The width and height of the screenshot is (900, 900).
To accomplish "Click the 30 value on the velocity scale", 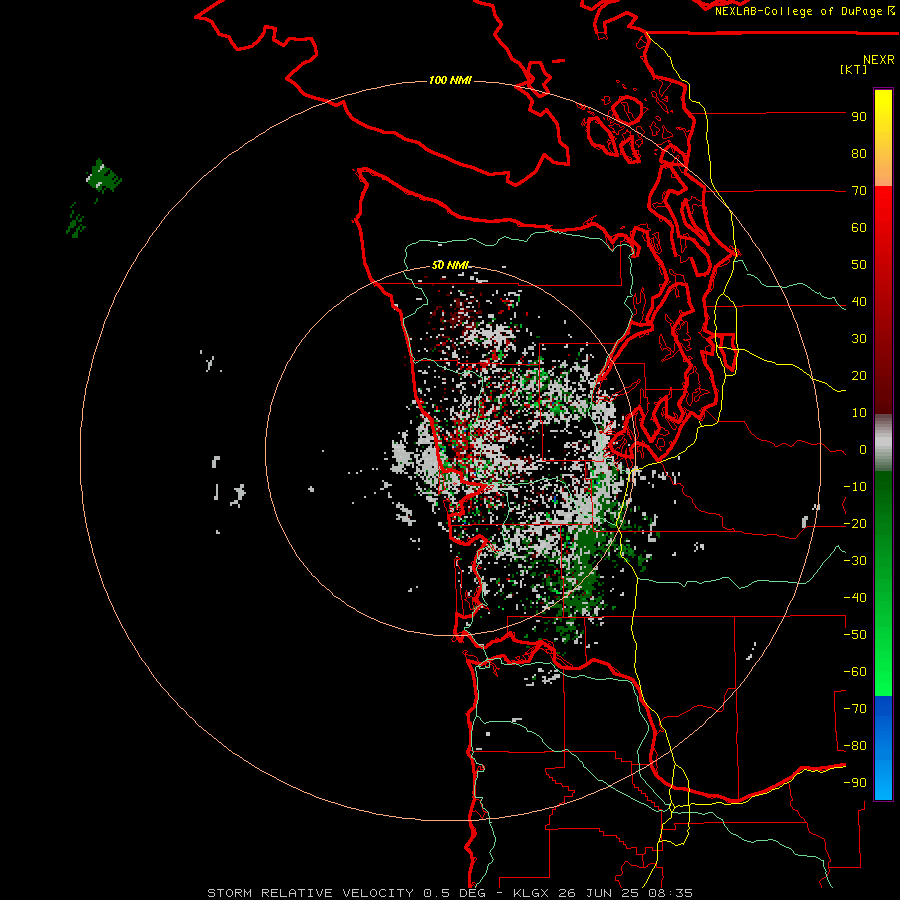I will pos(859,339).
